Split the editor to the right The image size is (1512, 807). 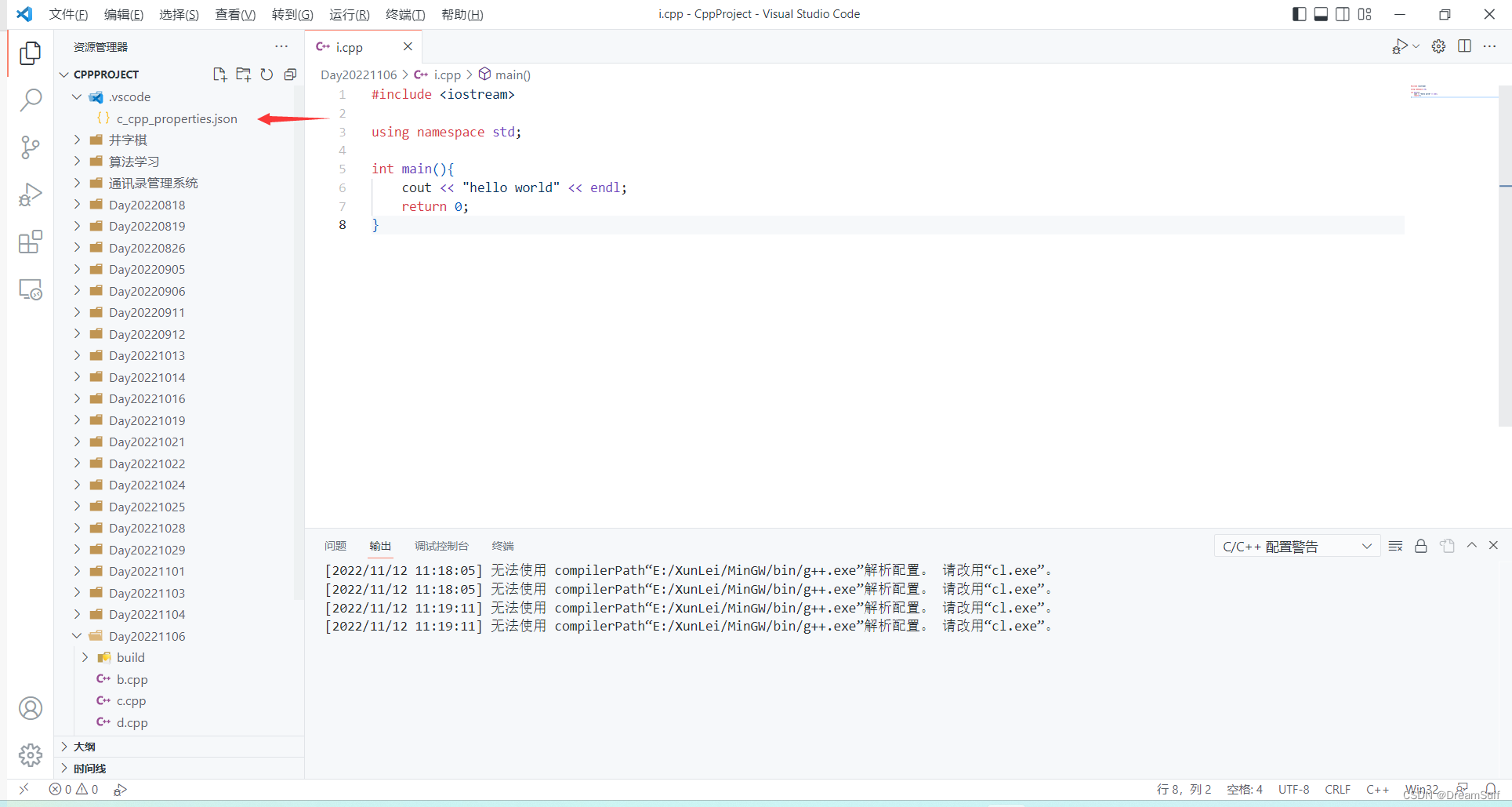(x=1464, y=46)
